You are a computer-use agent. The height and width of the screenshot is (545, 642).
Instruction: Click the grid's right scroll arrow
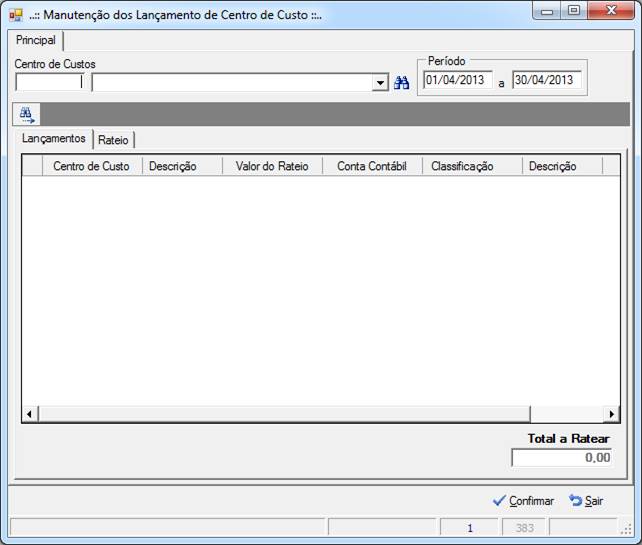pos(612,414)
